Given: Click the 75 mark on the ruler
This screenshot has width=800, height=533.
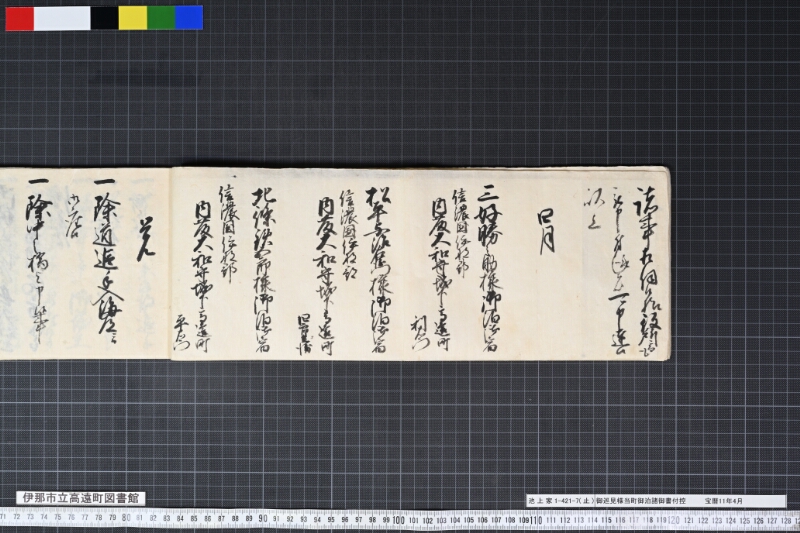Looking at the screenshot, I should tap(58, 517).
